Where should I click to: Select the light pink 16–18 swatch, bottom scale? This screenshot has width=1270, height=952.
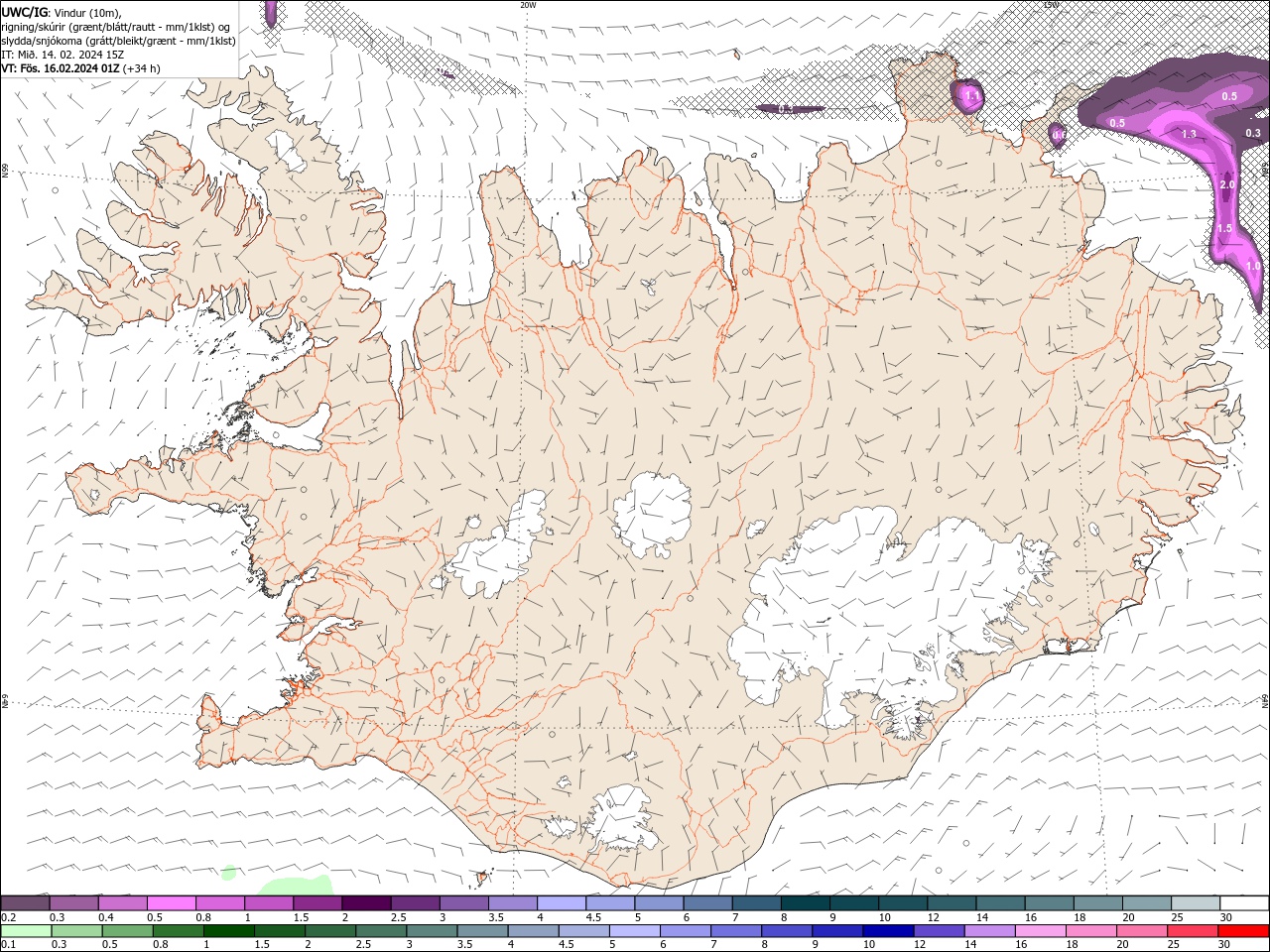point(1041,931)
